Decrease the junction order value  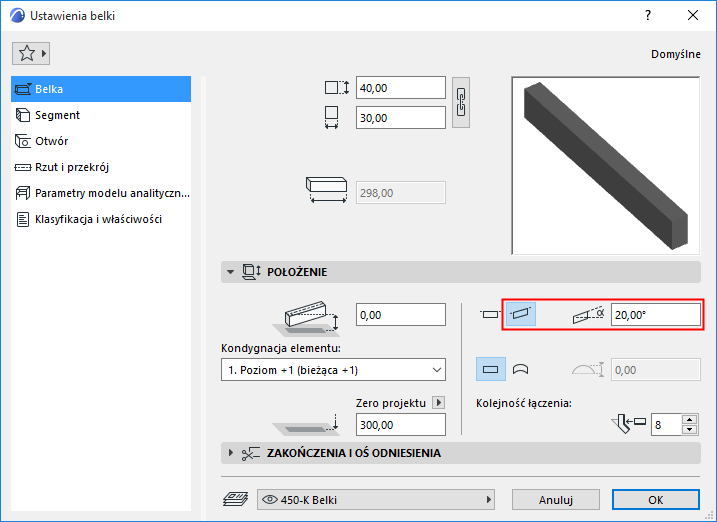pos(690,430)
